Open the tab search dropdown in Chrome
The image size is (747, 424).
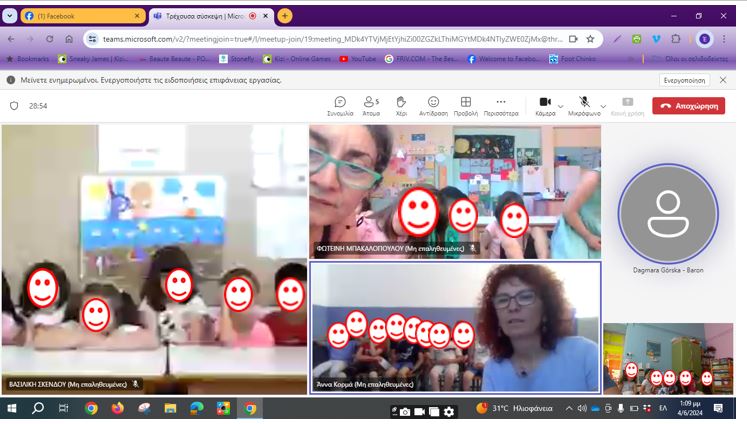pyautogui.click(x=10, y=16)
